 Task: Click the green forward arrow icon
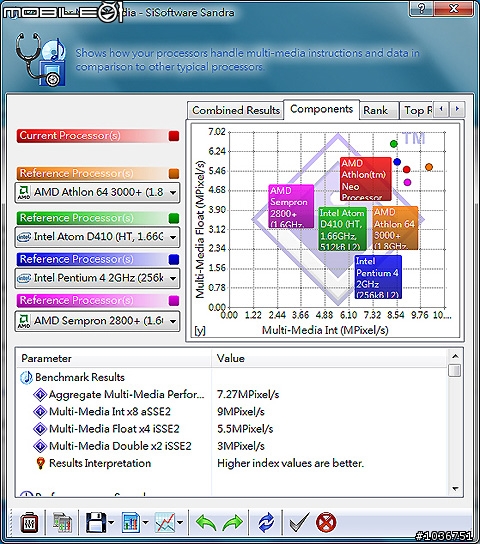tap(232, 522)
